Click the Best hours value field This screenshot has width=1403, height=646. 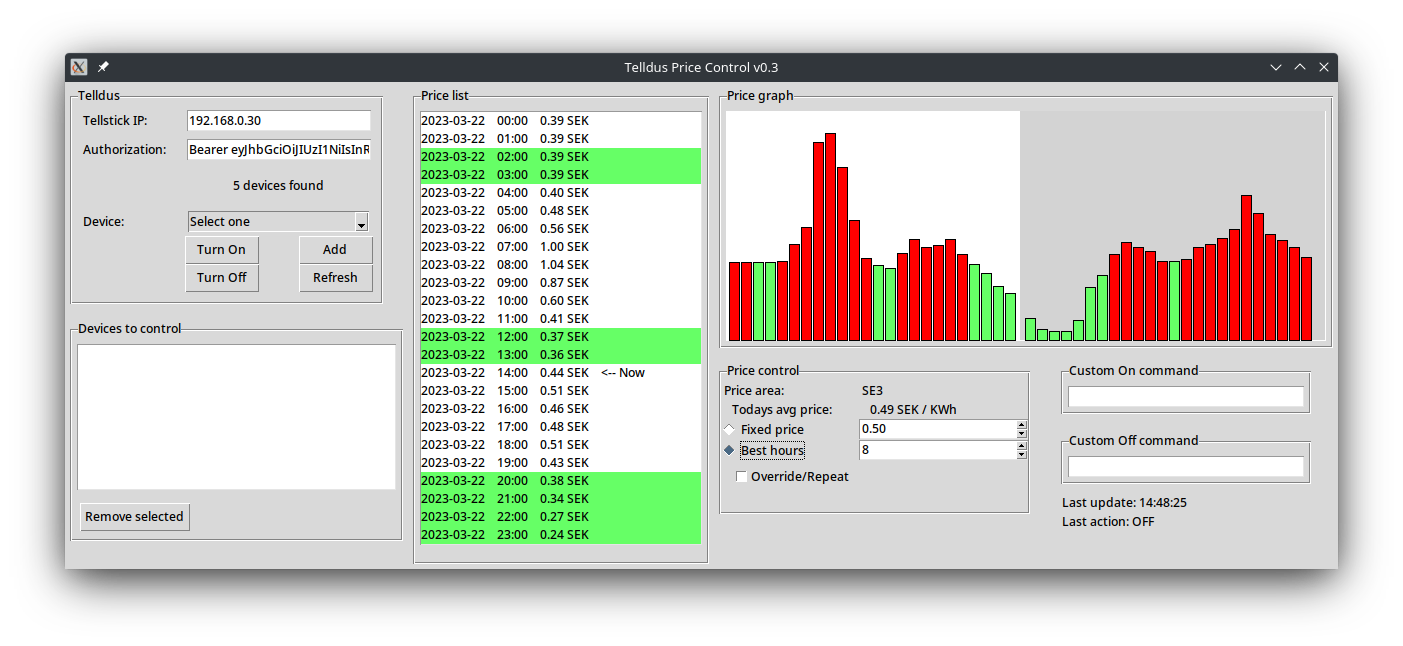(938, 450)
